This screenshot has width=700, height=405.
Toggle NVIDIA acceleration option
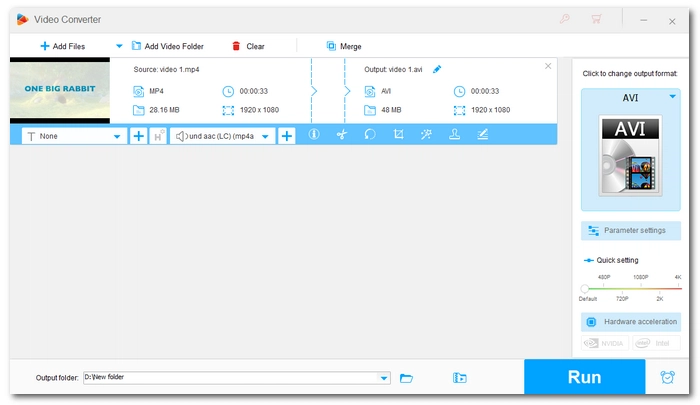(604, 343)
